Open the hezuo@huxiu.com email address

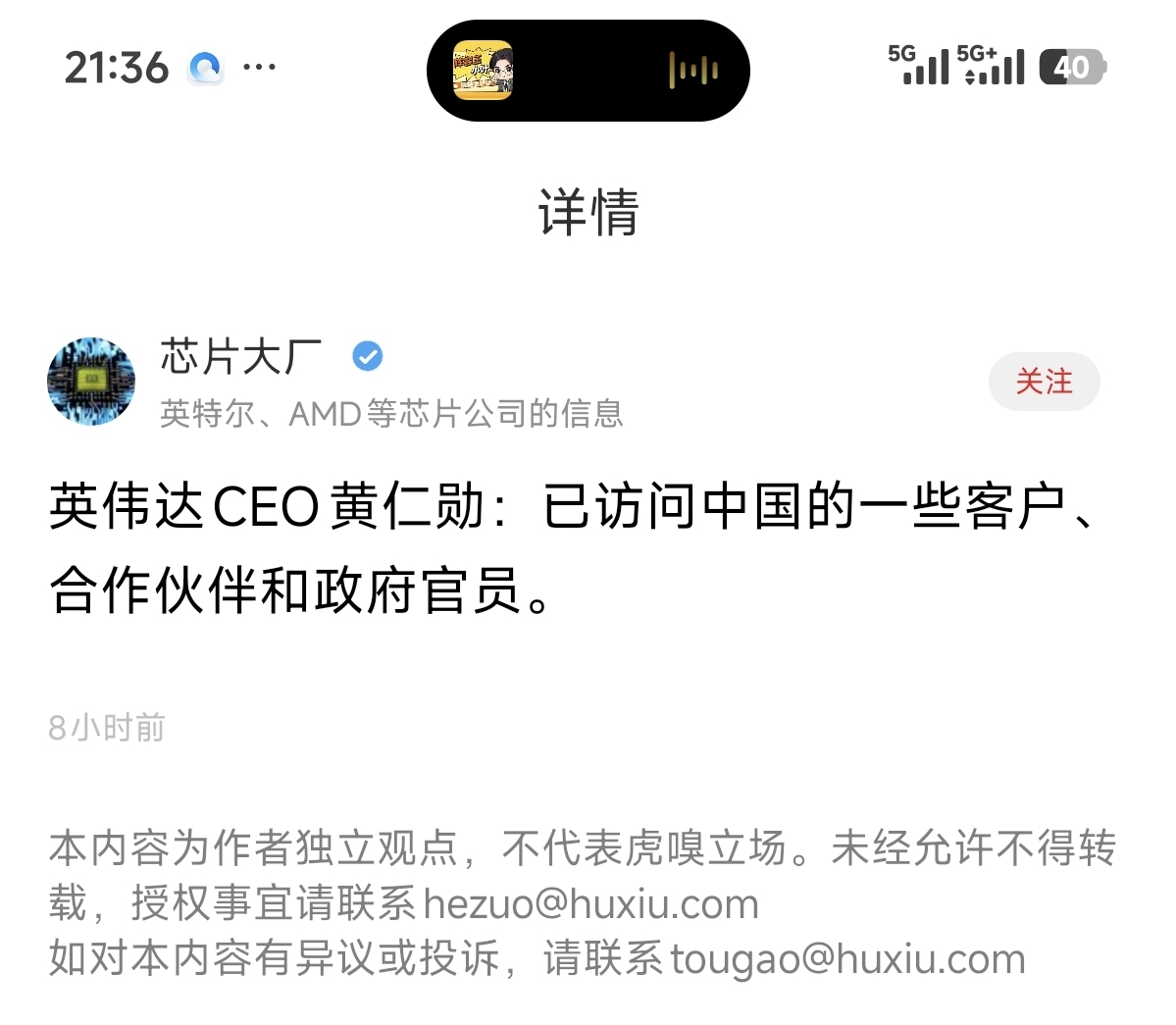[591, 903]
